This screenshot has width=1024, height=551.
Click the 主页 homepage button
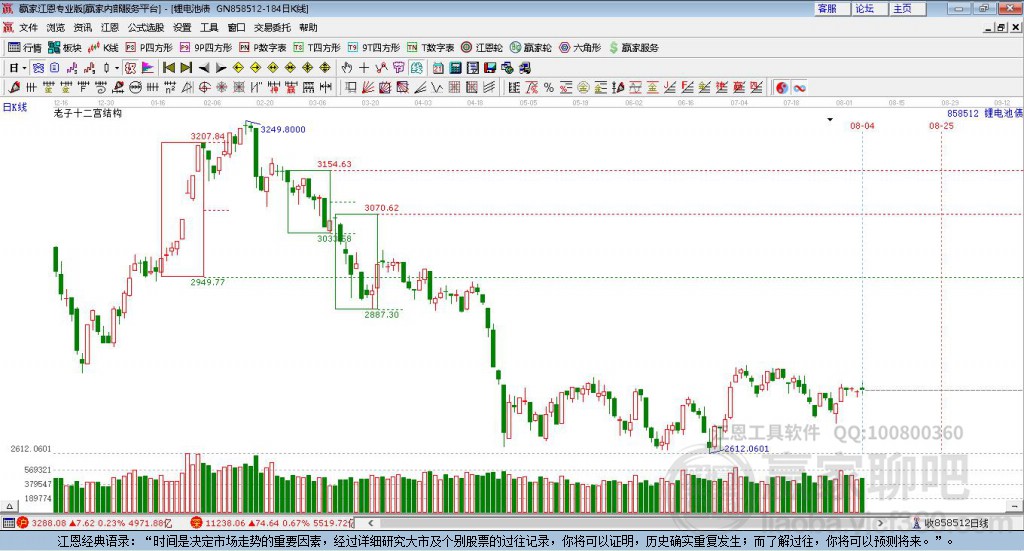pyautogui.click(x=907, y=8)
